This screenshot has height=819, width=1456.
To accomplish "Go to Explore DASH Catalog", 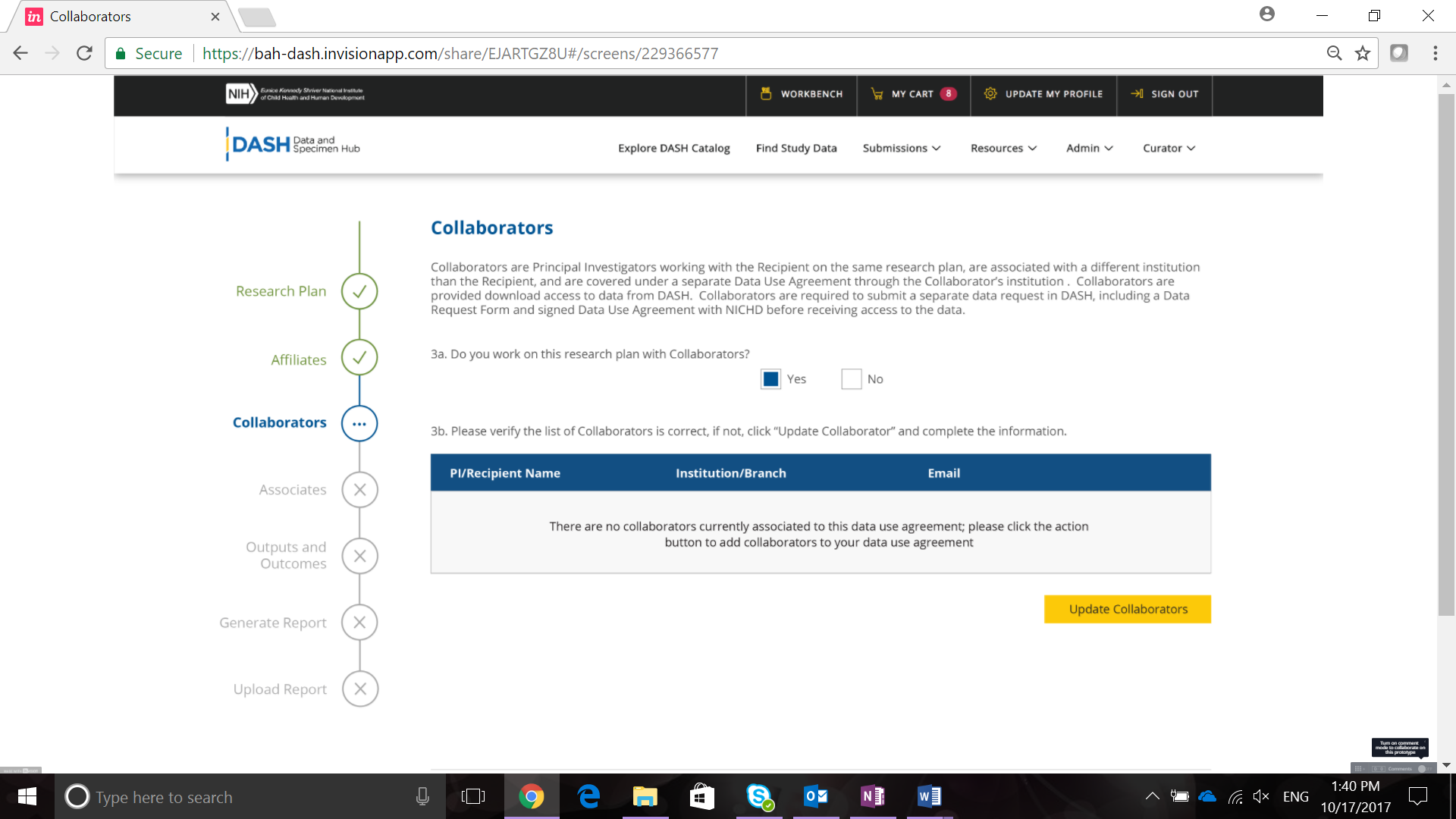I will (673, 148).
